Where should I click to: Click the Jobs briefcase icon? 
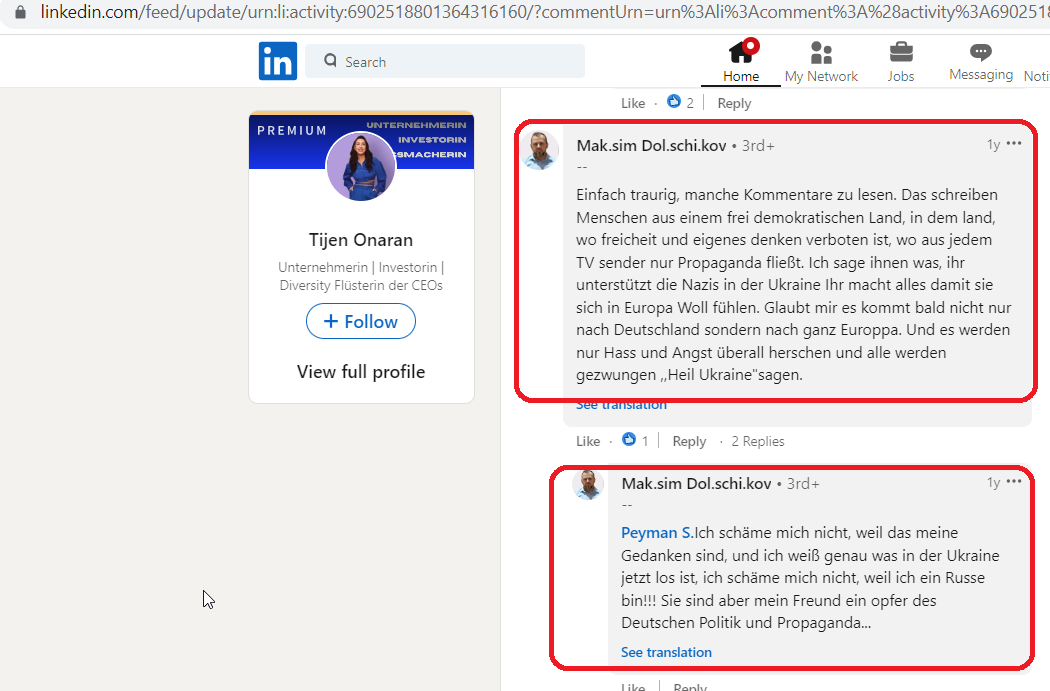point(901,52)
